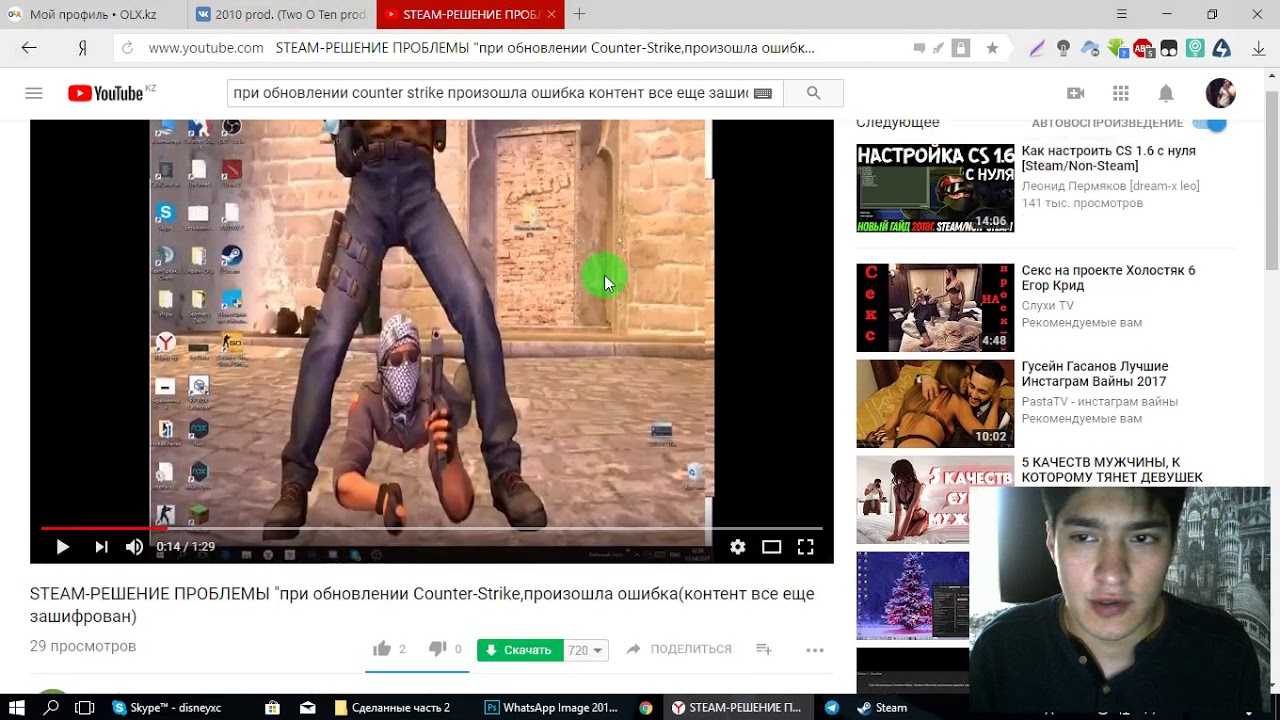Open the player settings gear
Image resolution: width=1280 pixels, height=720 pixels.
pos(738,547)
